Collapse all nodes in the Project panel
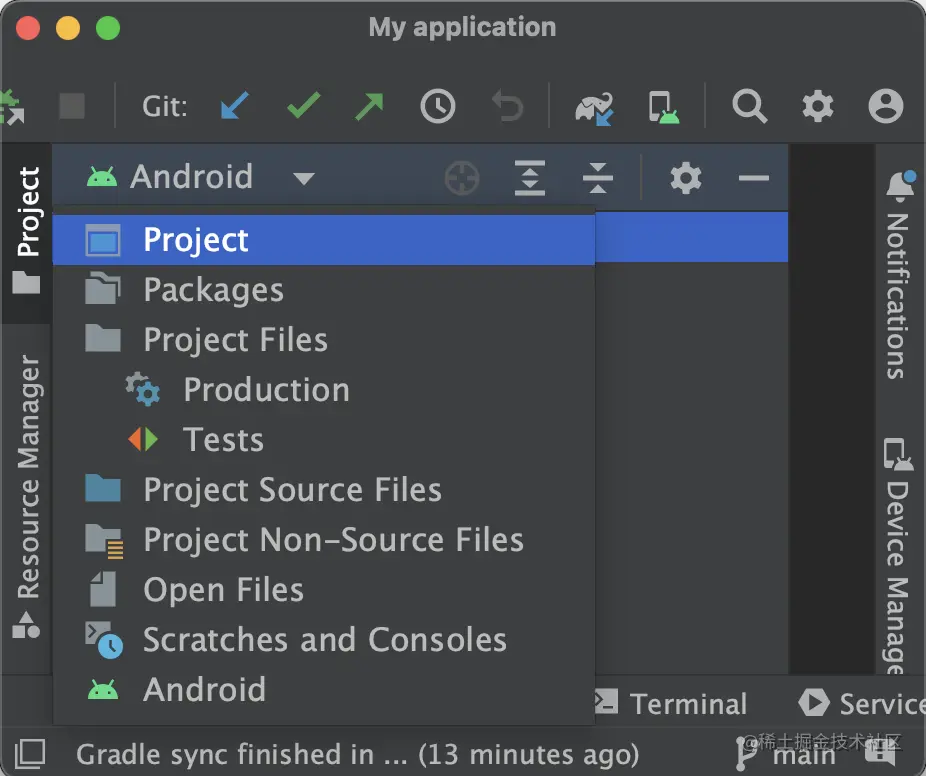Screen dimensions: 926x776 [597, 177]
